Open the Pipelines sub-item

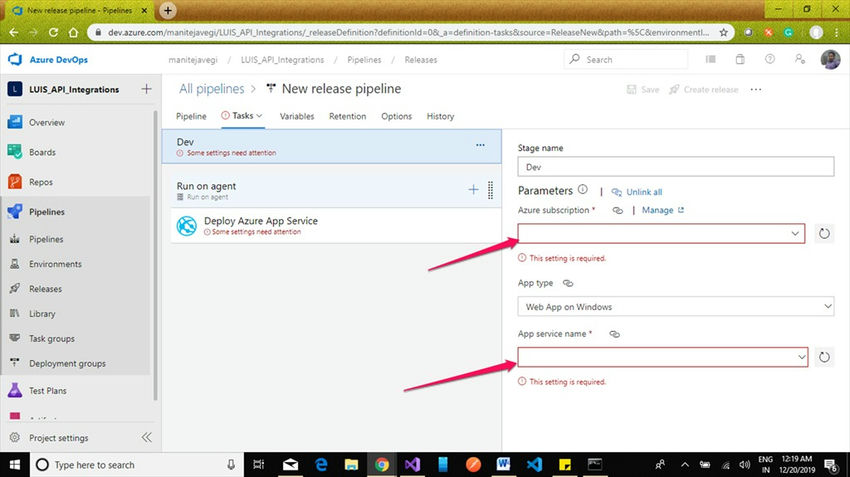pyautogui.click(x=46, y=239)
